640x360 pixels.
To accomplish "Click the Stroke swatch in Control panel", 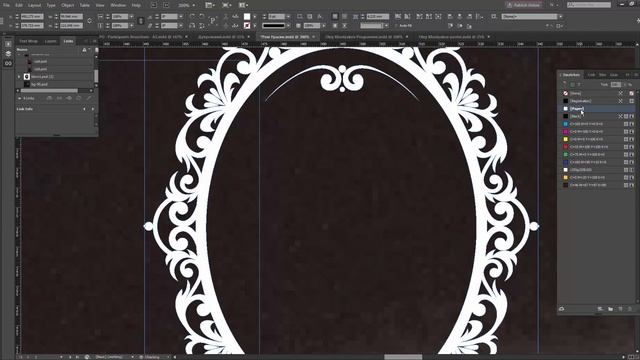I will 247,25.
